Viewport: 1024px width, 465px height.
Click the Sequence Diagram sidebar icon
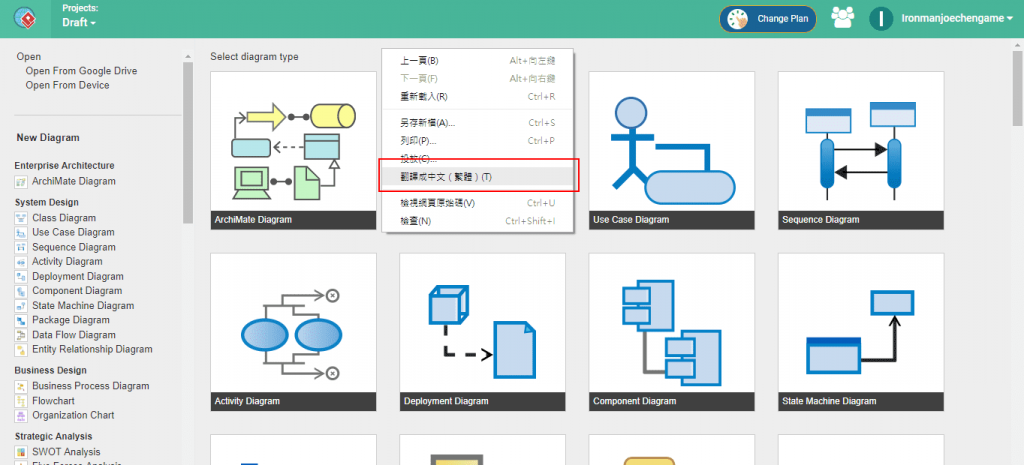21,248
